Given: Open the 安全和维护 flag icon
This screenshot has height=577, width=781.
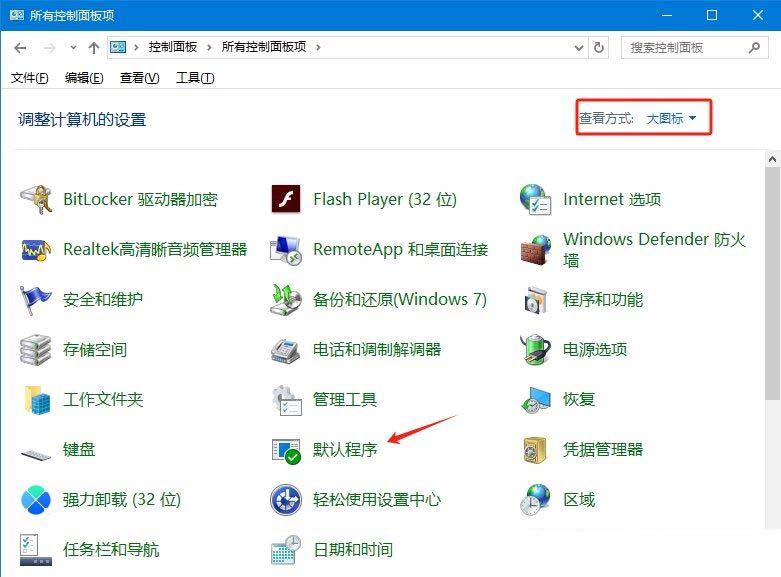Looking at the screenshot, I should 35,300.
